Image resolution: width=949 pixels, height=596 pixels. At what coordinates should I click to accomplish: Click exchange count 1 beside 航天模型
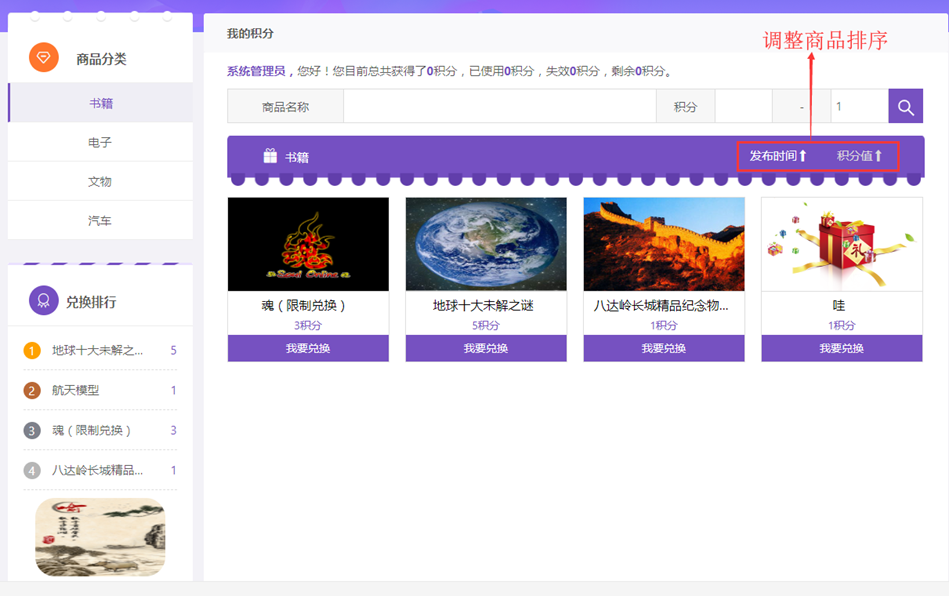[174, 390]
